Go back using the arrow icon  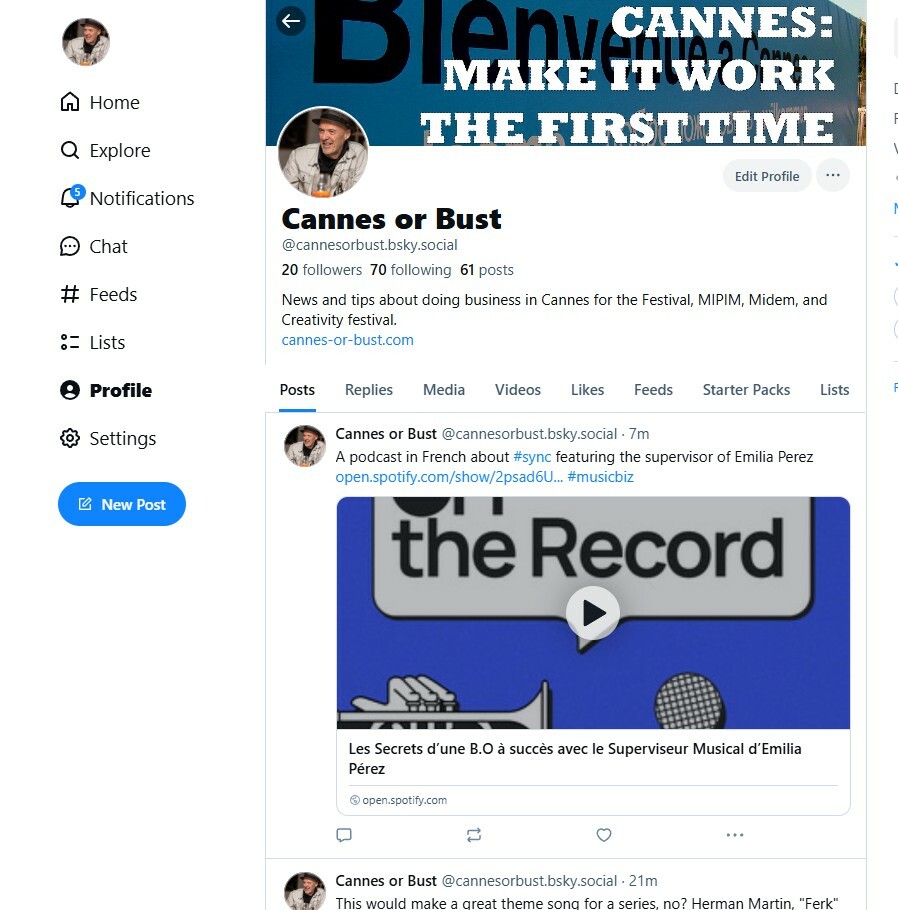(291, 21)
